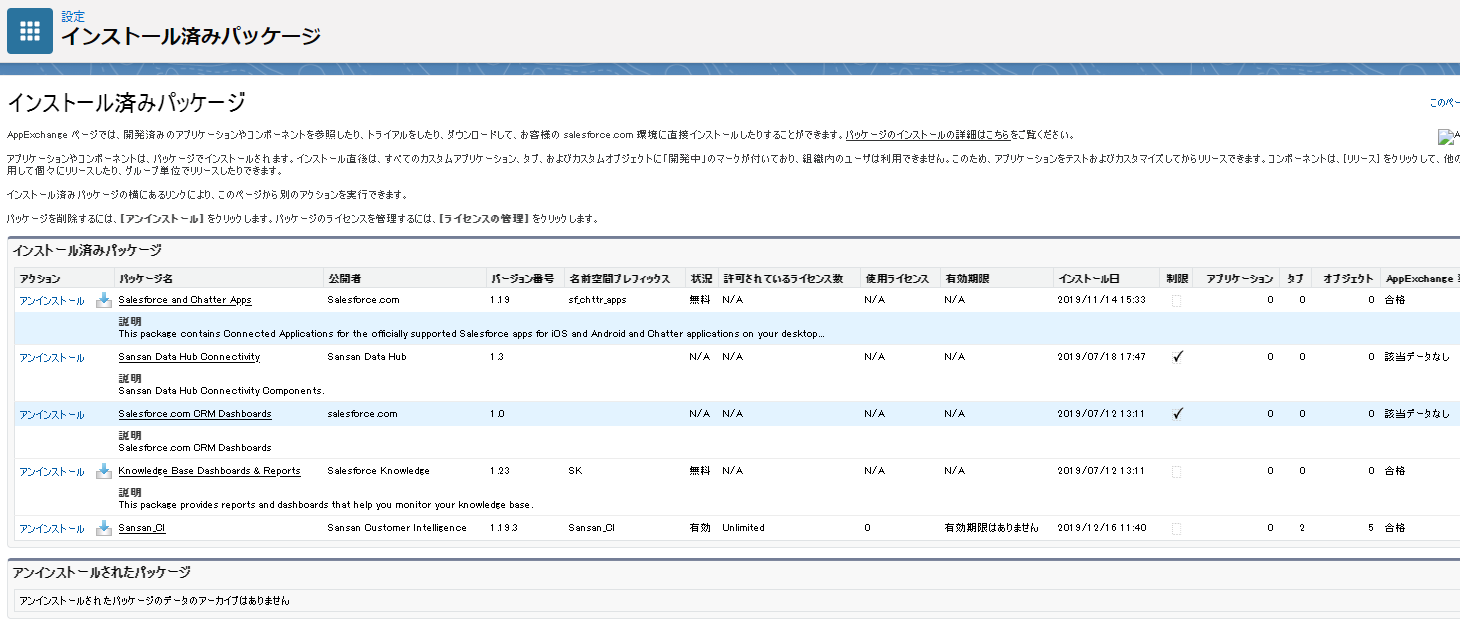Viewport: 1460px width, 622px height.
Task: Open the setup app launcher grid icon
Action: 30,30
